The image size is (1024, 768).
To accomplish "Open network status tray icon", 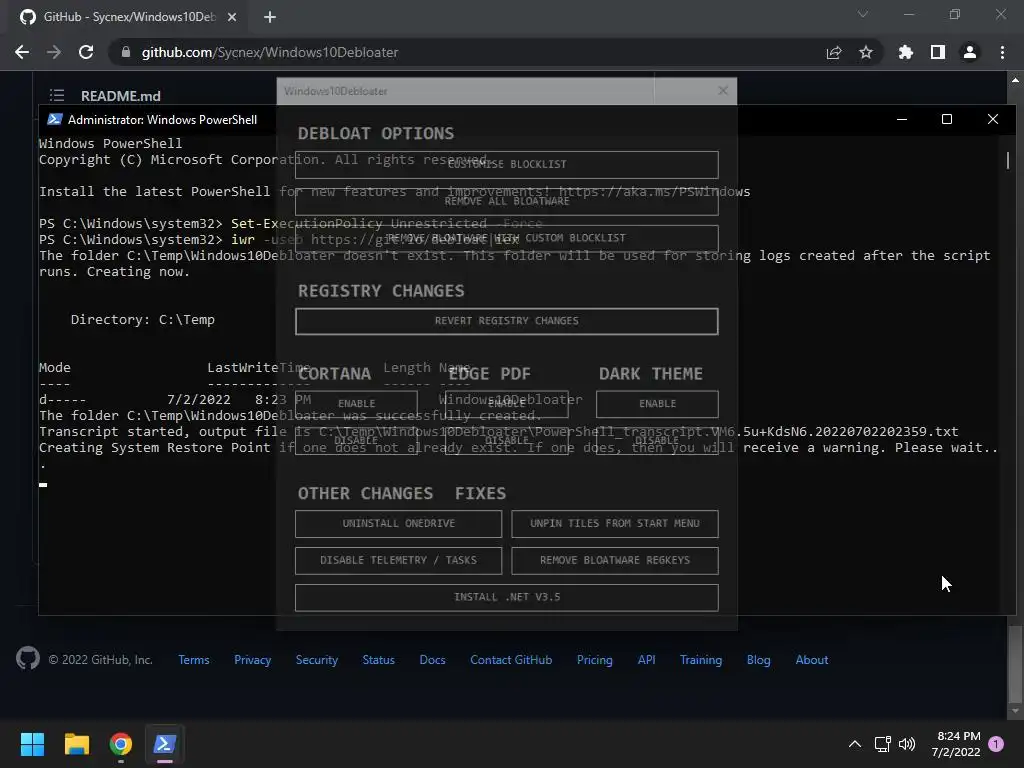I will (x=882, y=744).
